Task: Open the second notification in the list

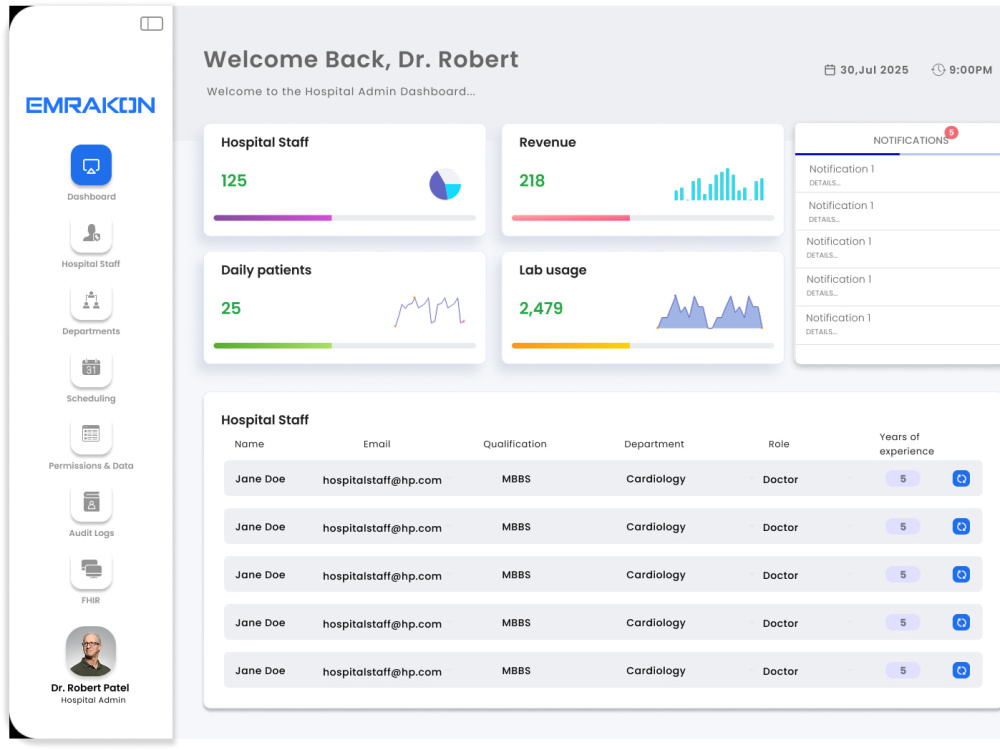Action: [x=898, y=211]
